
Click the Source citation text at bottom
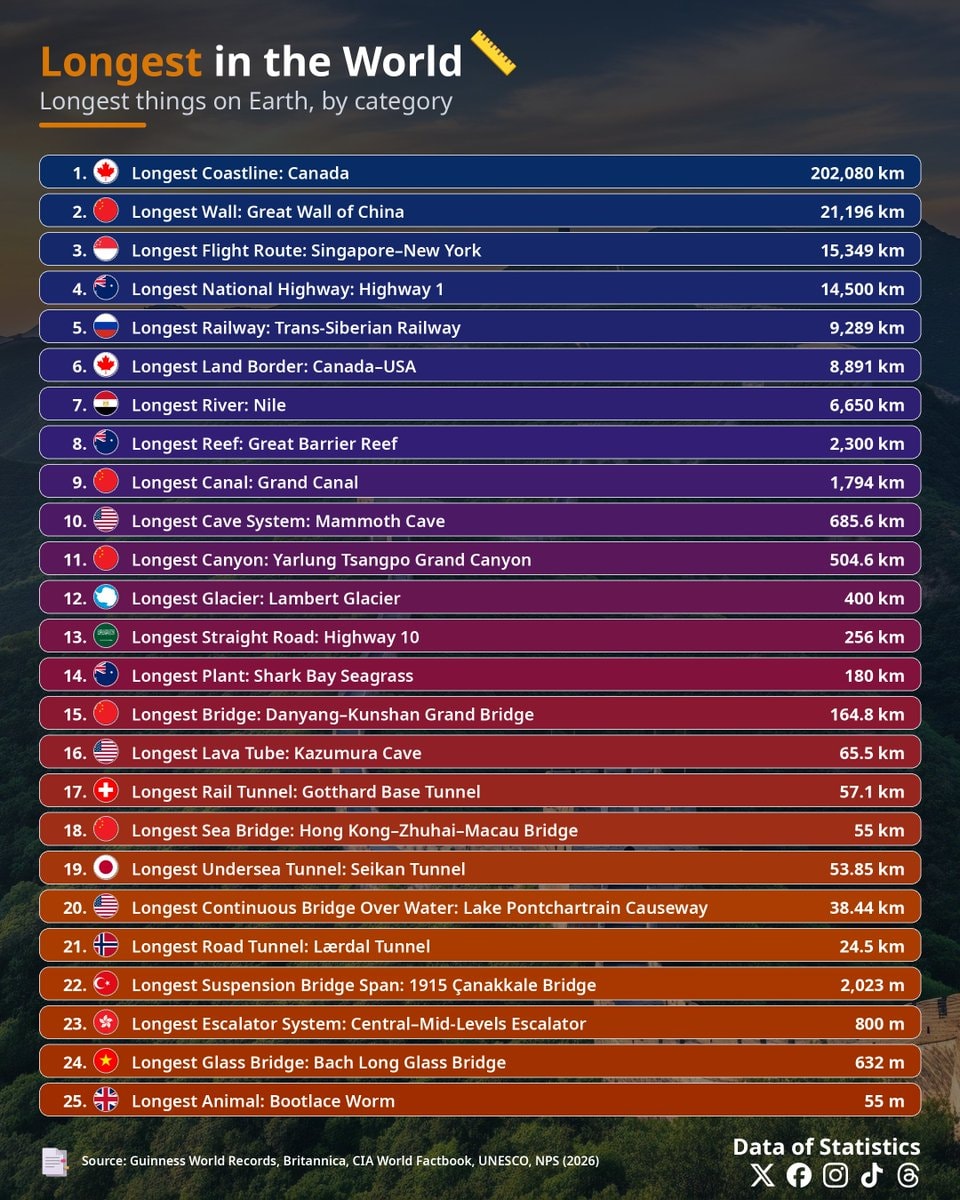point(340,1161)
